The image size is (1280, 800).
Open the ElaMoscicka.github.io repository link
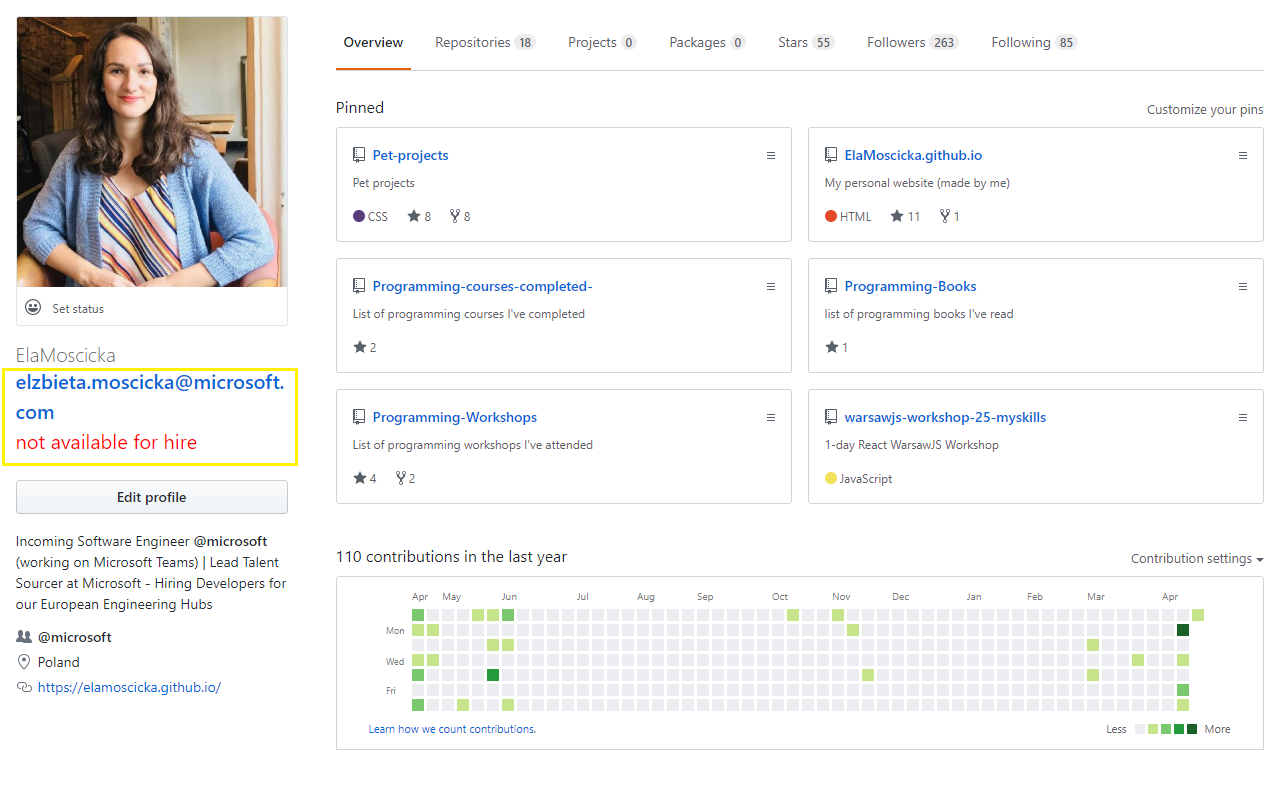pos(913,155)
